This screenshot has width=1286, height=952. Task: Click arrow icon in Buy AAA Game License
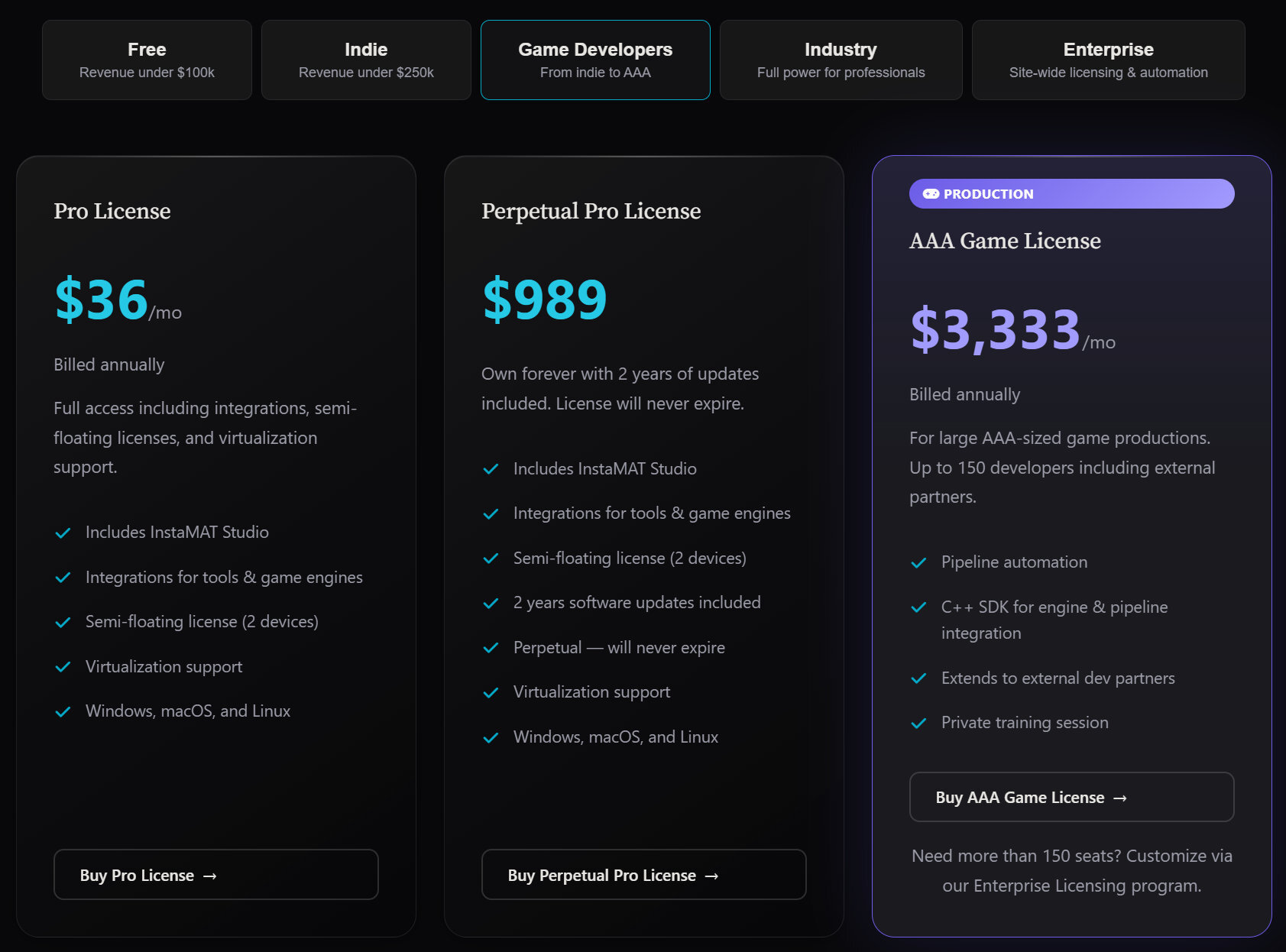1120,798
